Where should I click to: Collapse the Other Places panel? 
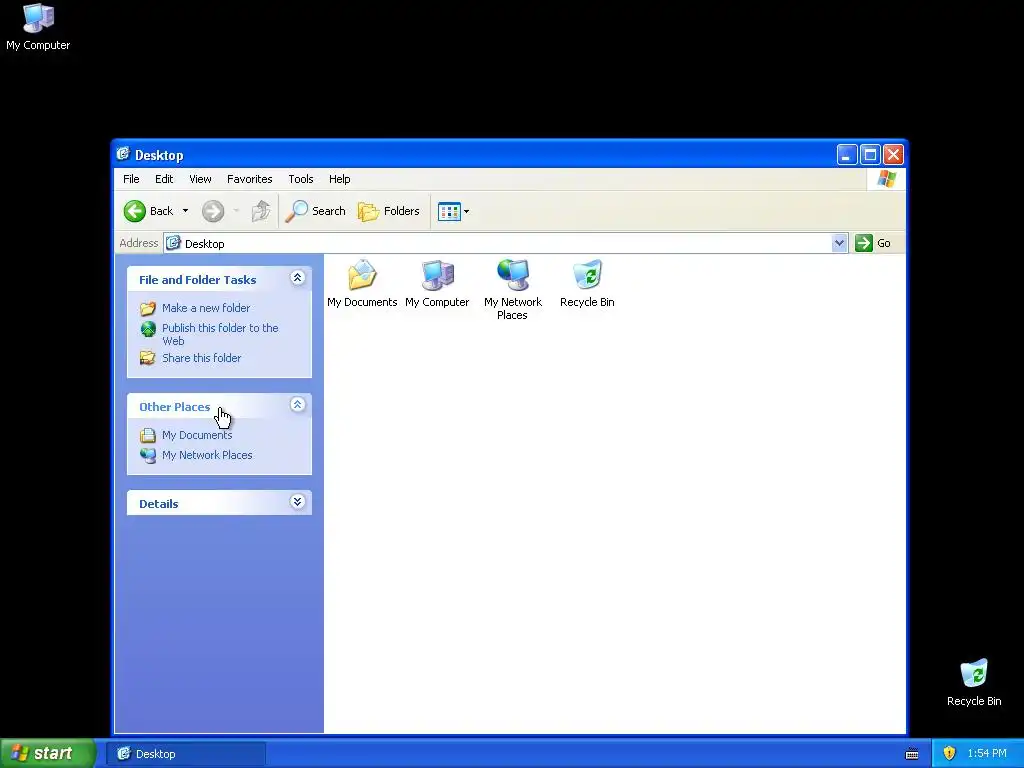[297, 405]
